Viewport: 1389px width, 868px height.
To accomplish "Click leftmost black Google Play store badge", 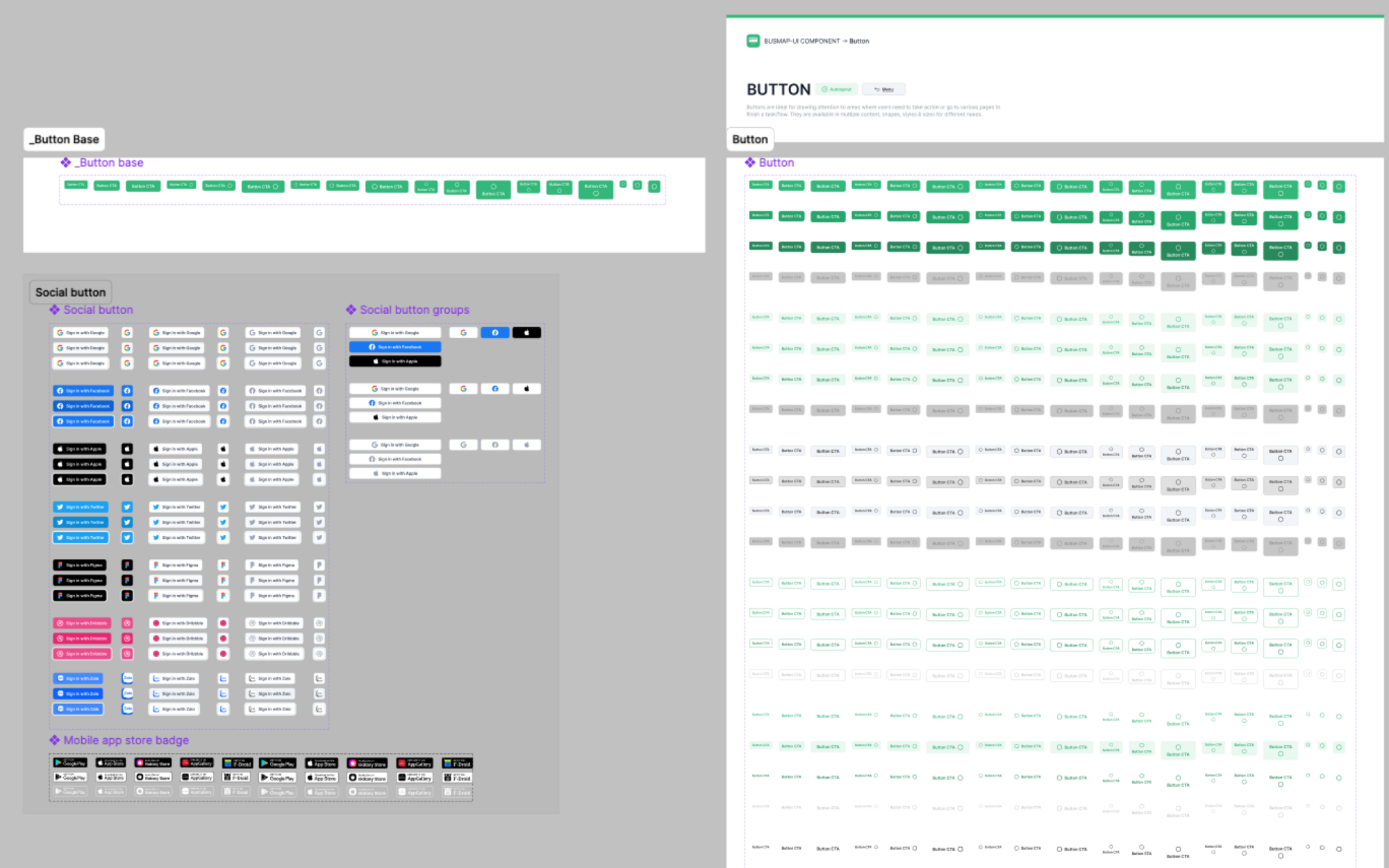I will click(70, 762).
